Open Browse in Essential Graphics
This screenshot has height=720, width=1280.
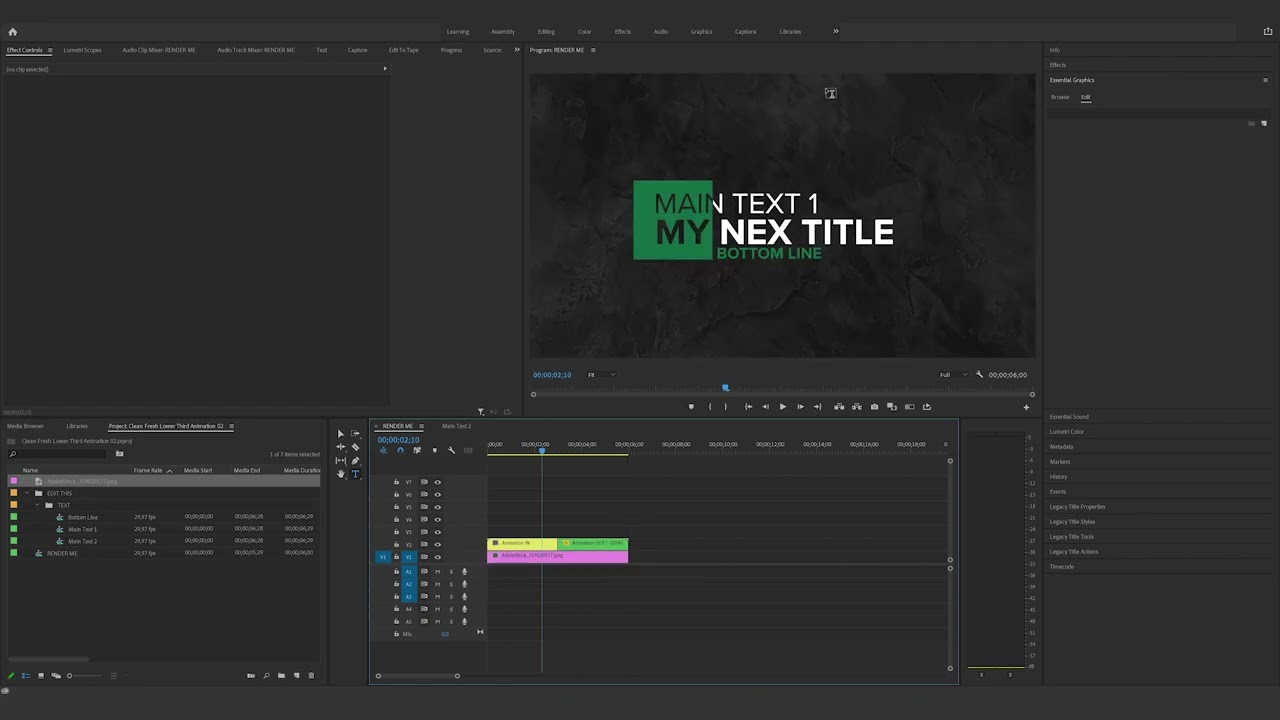click(x=1060, y=97)
